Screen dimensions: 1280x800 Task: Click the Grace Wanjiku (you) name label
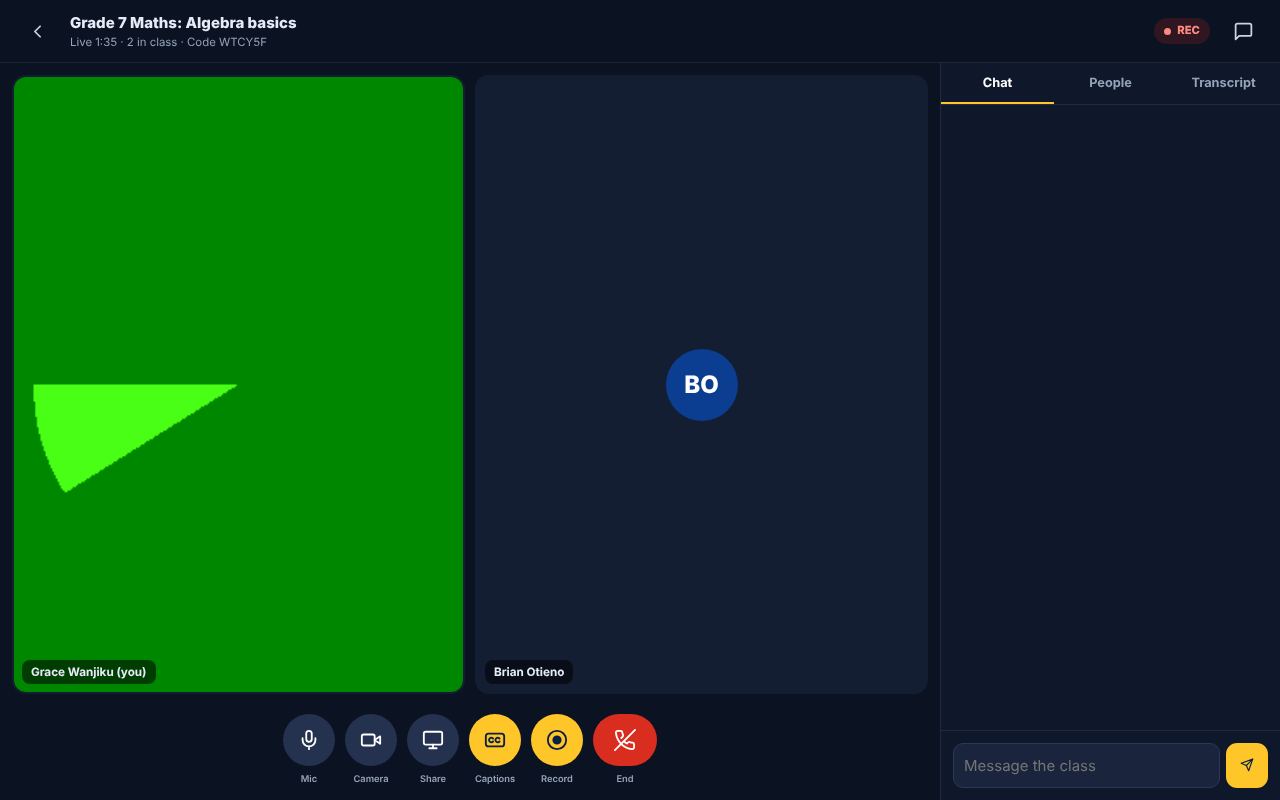pos(89,672)
